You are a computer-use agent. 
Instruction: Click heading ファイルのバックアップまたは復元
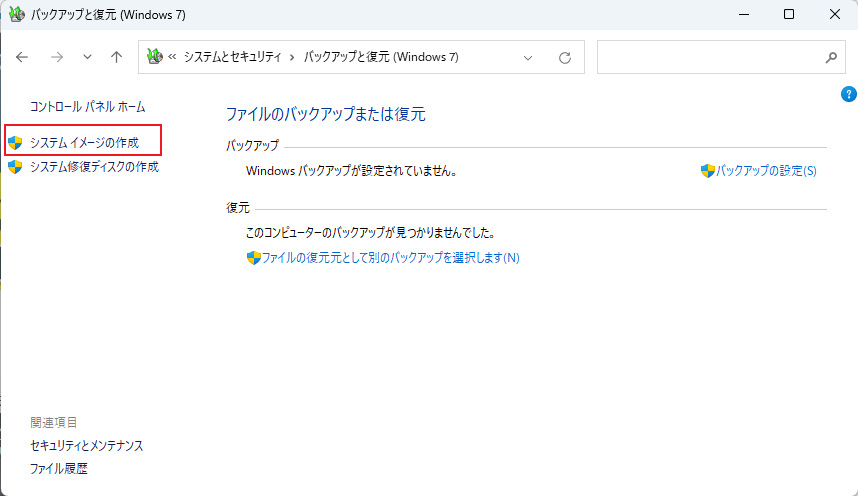[326, 114]
